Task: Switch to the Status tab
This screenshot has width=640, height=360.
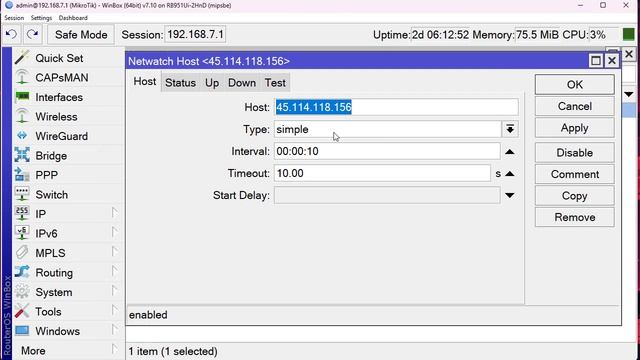Action: point(180,83)
